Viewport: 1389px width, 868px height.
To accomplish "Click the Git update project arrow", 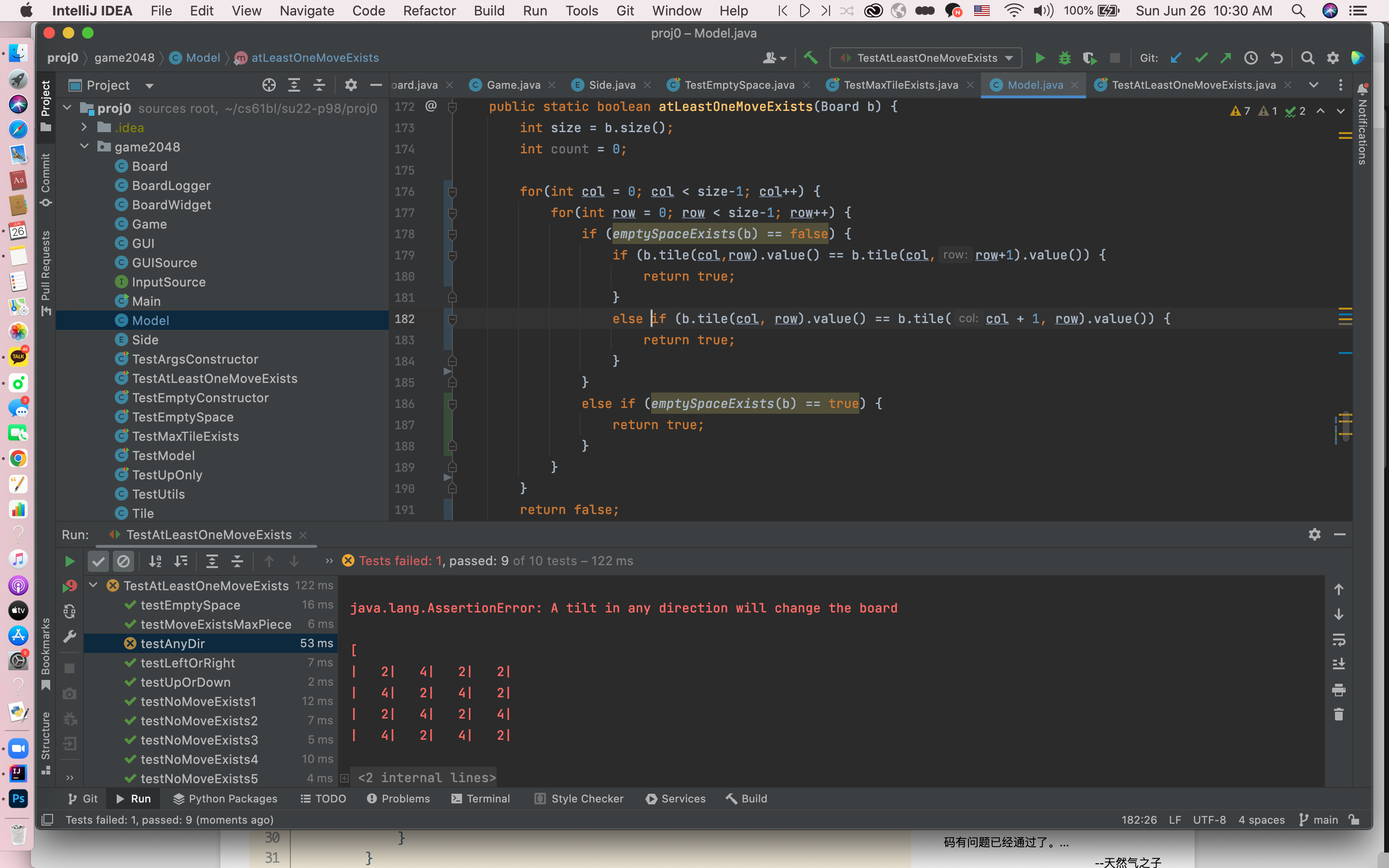I will click(x=1175, y=58).
